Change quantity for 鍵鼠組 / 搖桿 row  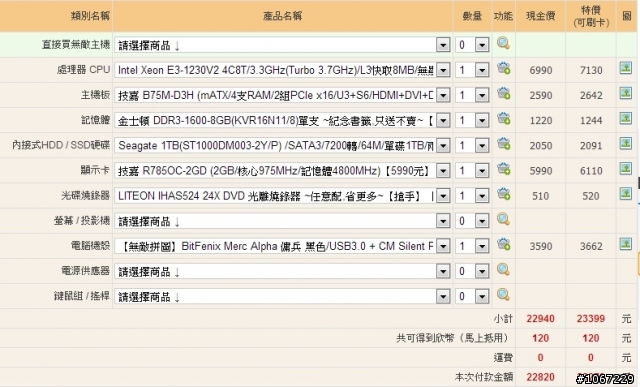click(x=472, y=297)
